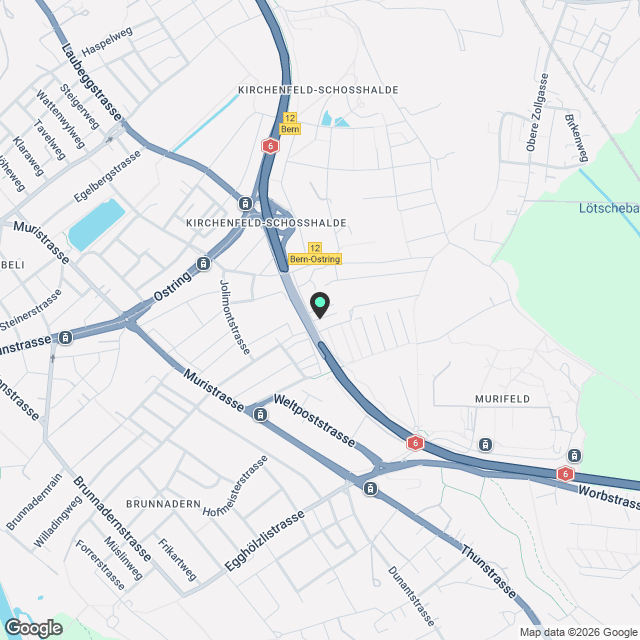The height and width of the screenshot is (640, 640).
Task: Click the tram stop icon at Weltpoststrasse
Action: click(260, 415)
